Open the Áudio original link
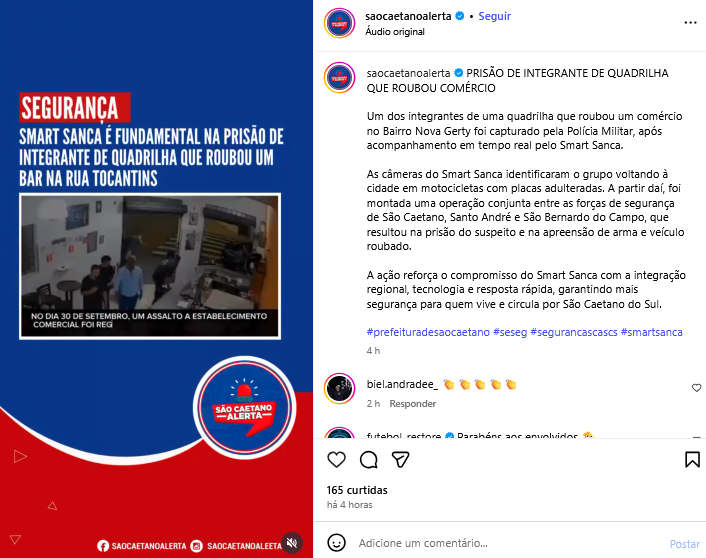 pos(395,32)
